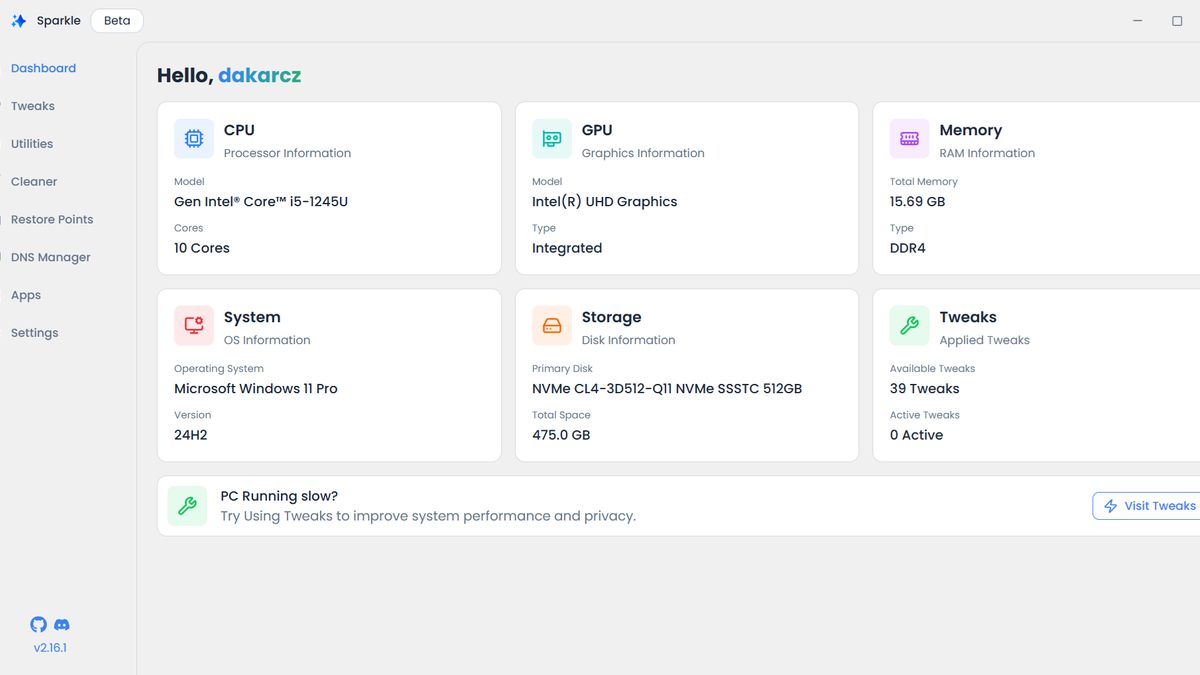
Task: Click version label v2.16.1
Action: [x=50, y=648]
